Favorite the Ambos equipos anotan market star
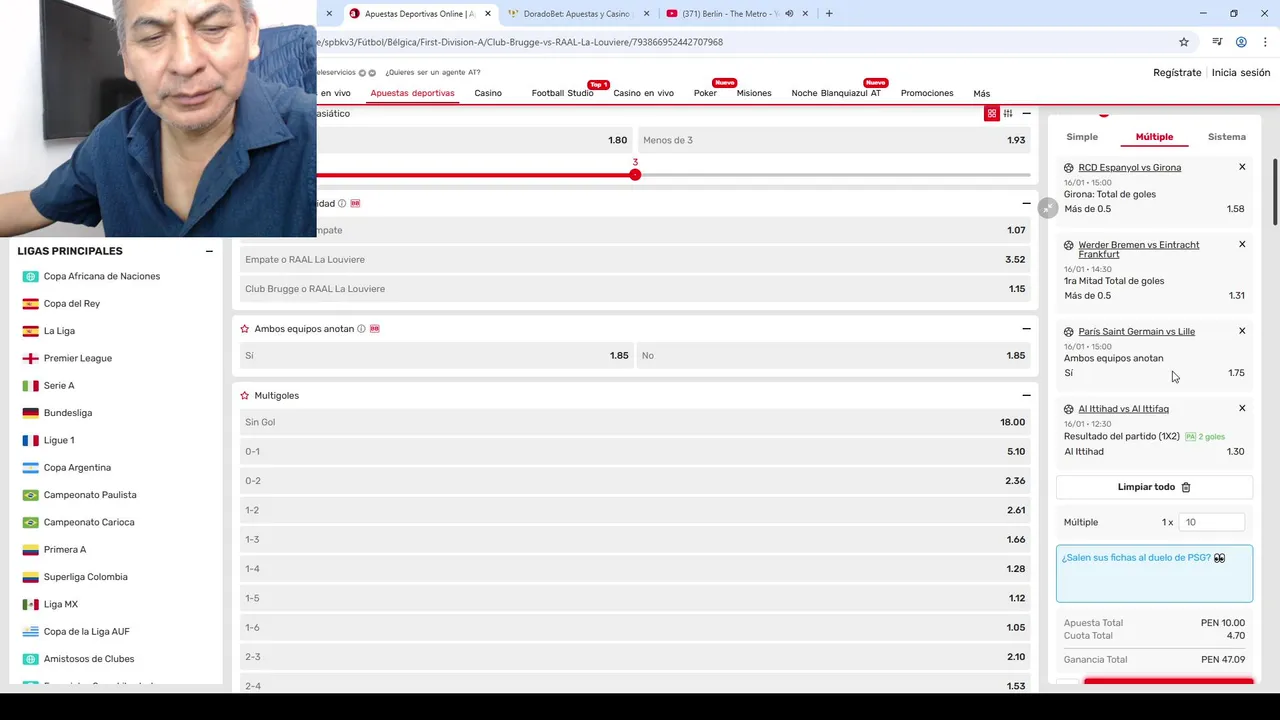Screen dimensions: 1280x720 click(x=245, y=328)
